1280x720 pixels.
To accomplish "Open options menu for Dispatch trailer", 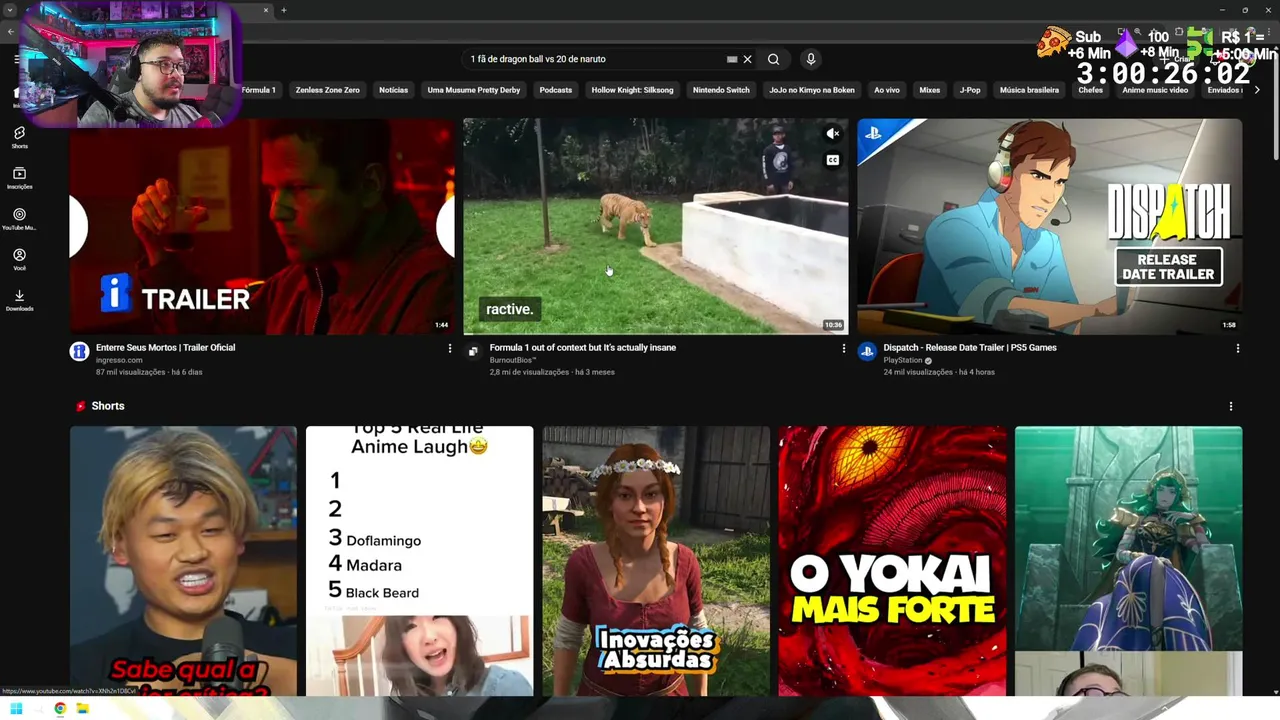I will tap(1237, 349).
